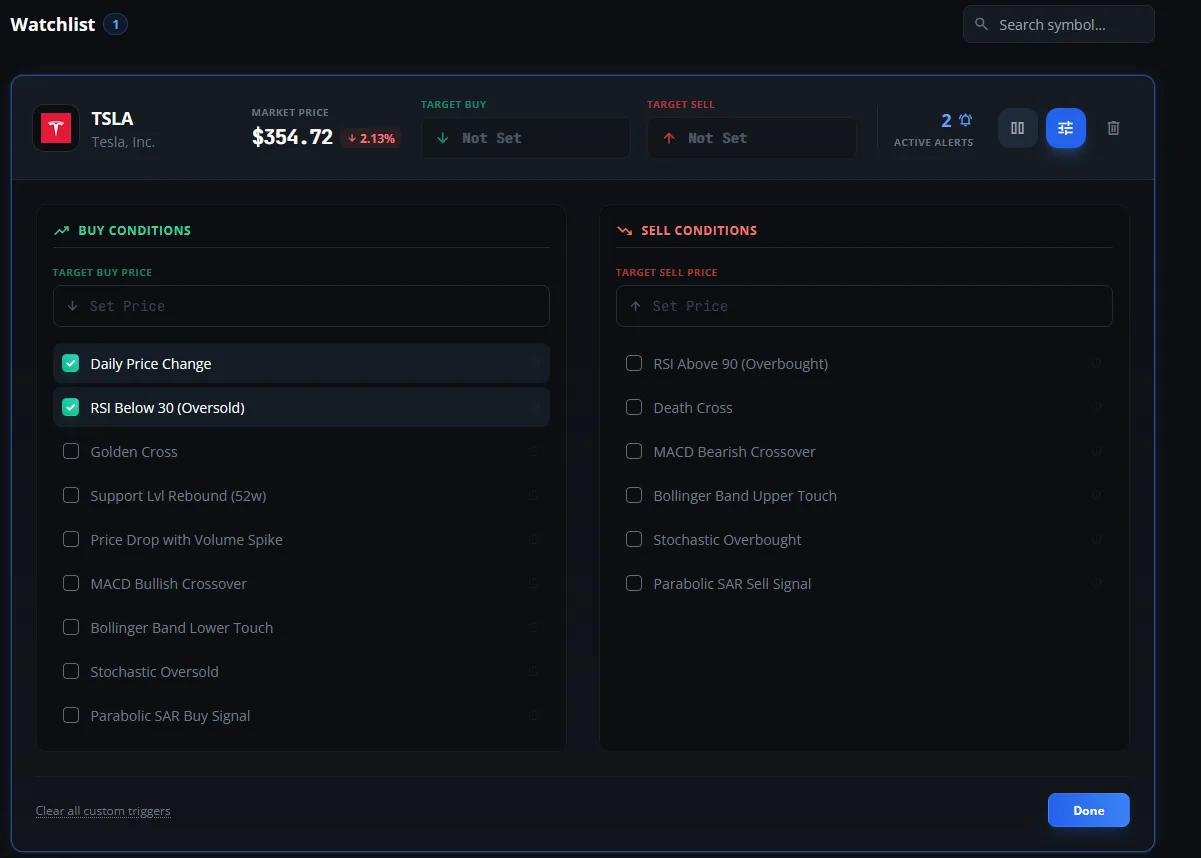Screen dimensions: 1201x858
Task: Click the Tesla logo icon
Action: pyautogui.click(x=56, y=128)
